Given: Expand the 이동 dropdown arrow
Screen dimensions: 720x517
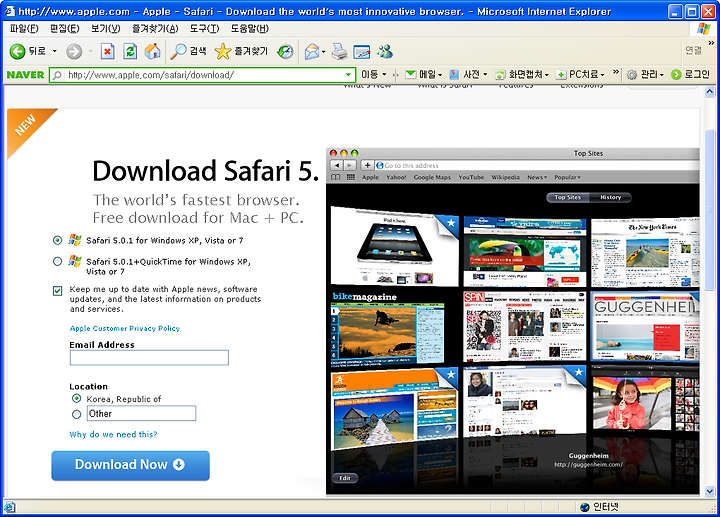Looking at the screenshot, I should coord(384,74).
